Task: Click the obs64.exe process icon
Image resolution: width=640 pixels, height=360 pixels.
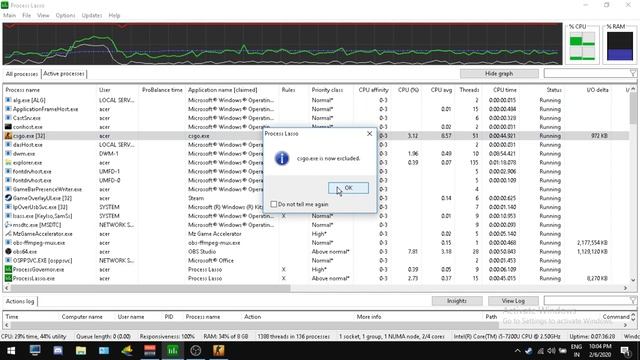Action: [x=8, y=251]
